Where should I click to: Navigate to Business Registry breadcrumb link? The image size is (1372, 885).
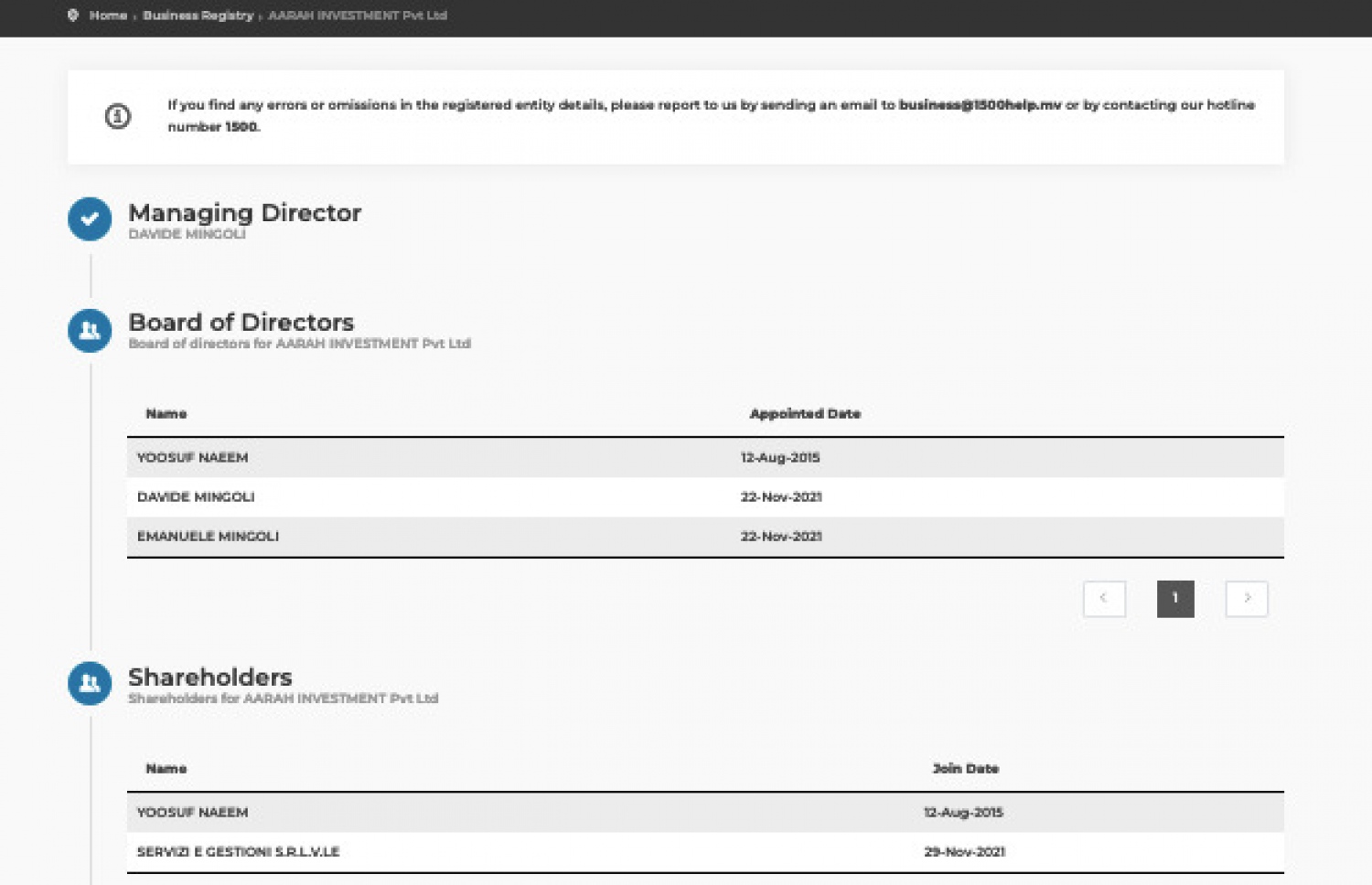coord(198,16)
